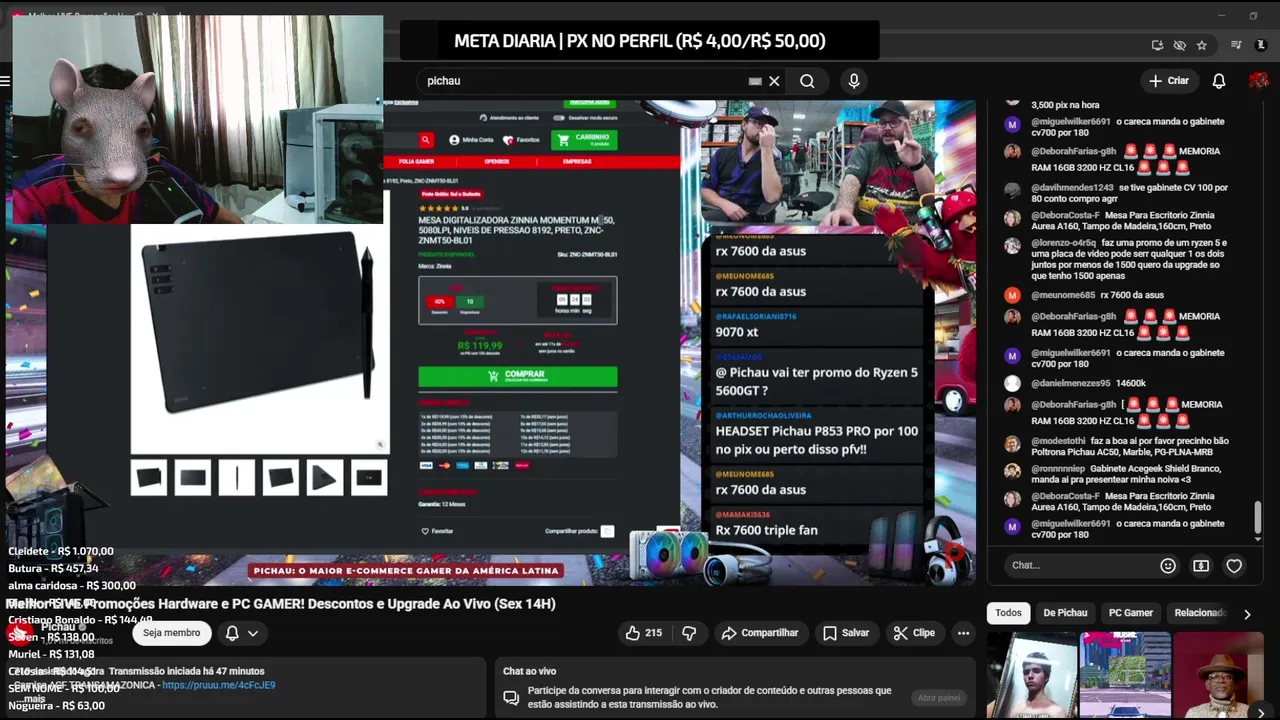The image size is (1280, 720).
Task: Open browser media controls icon
Action: click(1236, 45)
